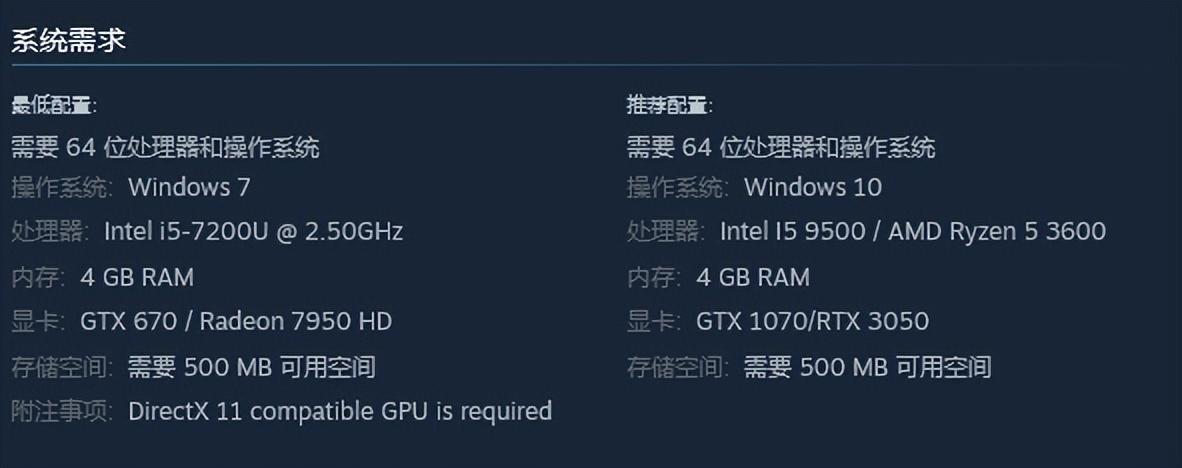Click the 4 GB RAM value under 推荐配置
The height and width of the screenshot is (468, 1182).
pos(753,277)
